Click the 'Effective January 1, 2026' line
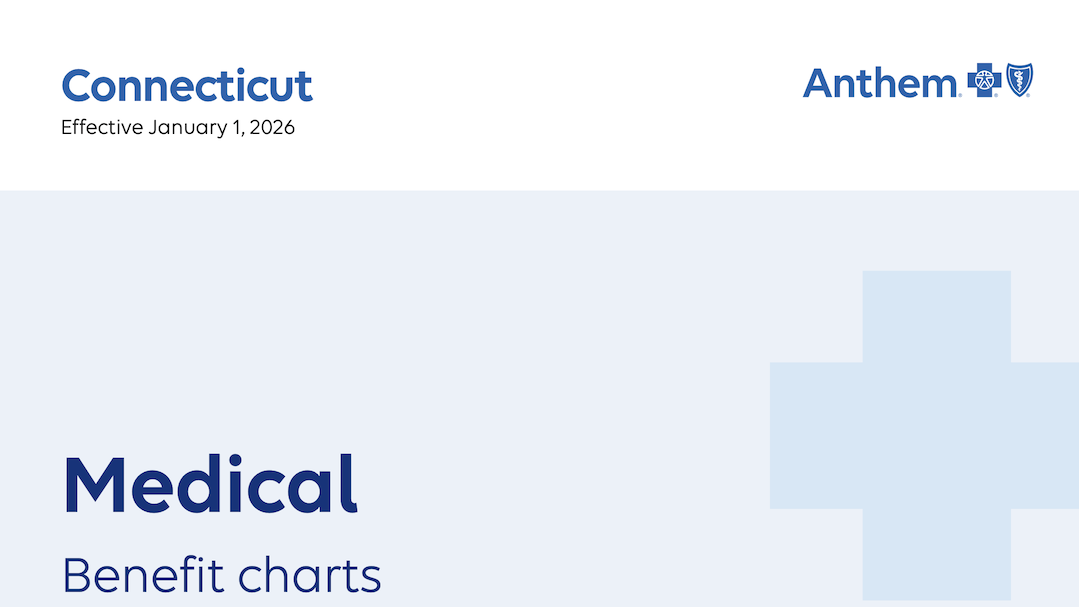Viewport: 1079px width, 607px height. (x=178, y=128)
